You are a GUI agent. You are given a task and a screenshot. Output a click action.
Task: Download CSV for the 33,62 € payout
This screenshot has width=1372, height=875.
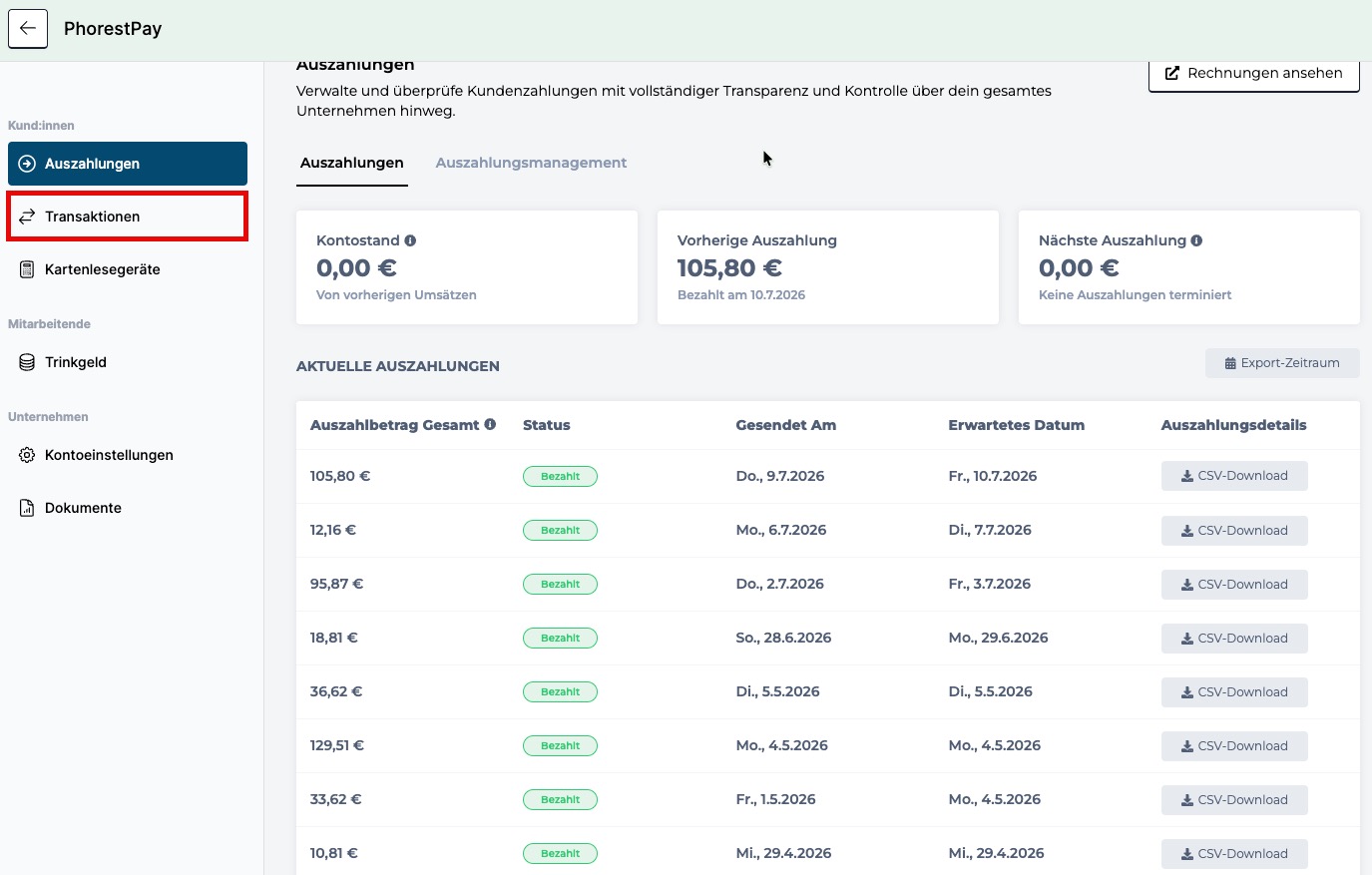point(1234,800)
